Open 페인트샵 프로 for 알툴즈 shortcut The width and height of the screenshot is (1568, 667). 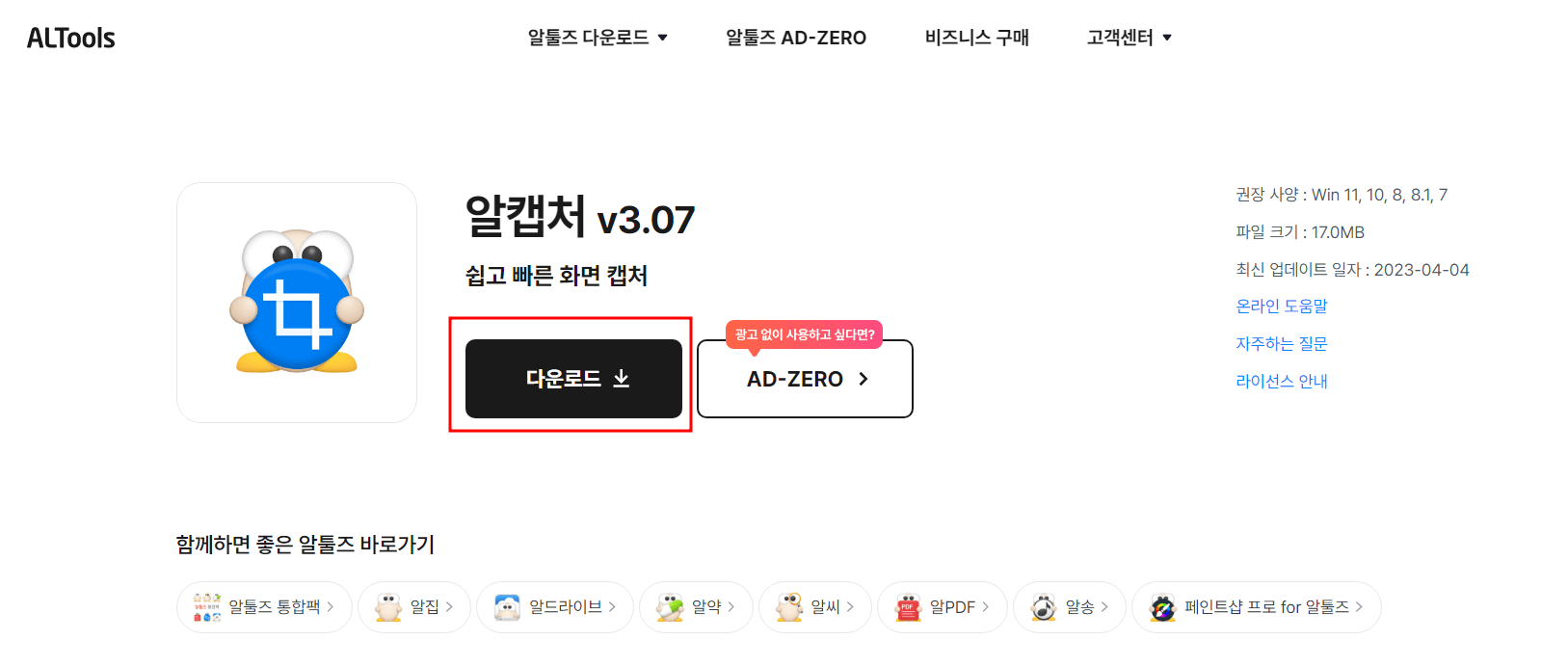(1256, 606)
